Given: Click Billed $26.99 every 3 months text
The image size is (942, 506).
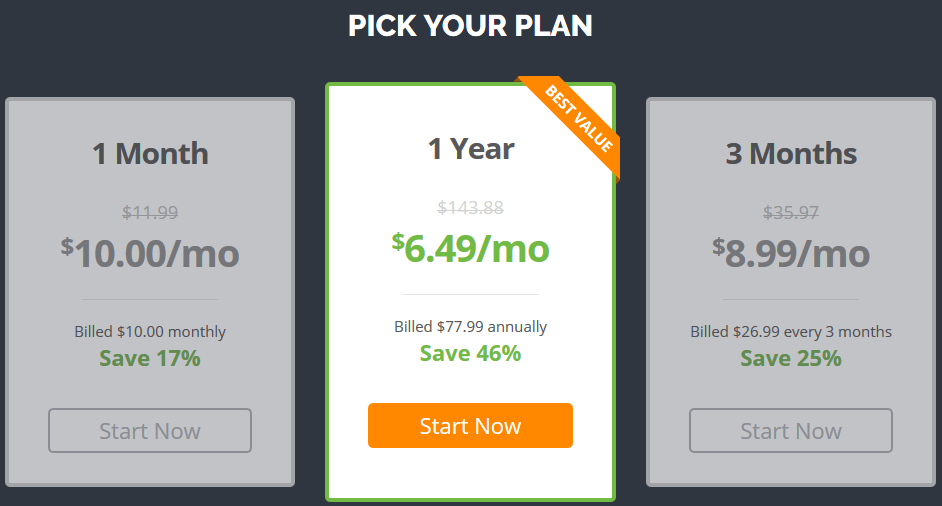Looking at the screenshot, I should tap(791, 332).
